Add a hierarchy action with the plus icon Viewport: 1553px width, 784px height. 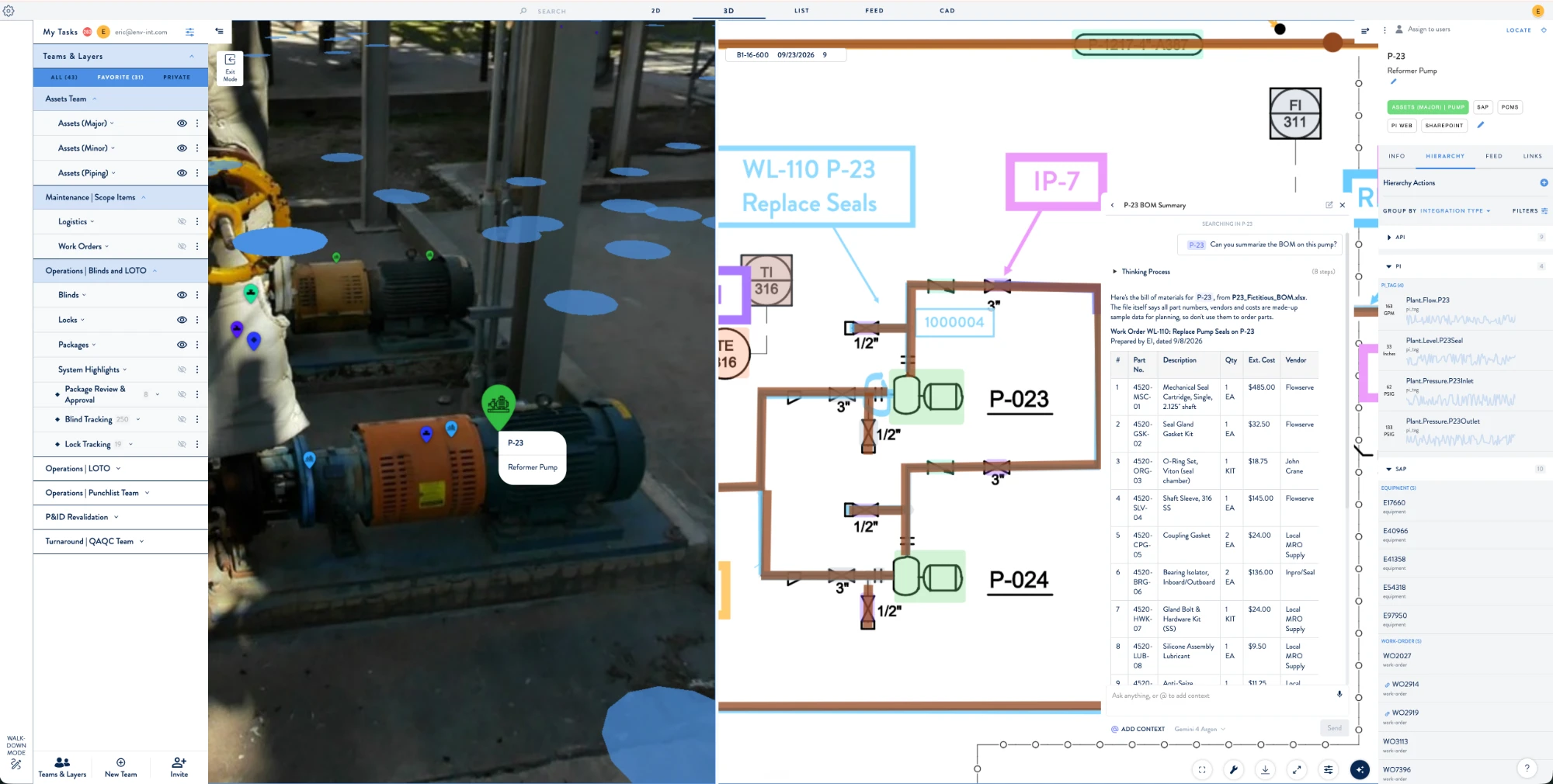tap(1544, 182)
